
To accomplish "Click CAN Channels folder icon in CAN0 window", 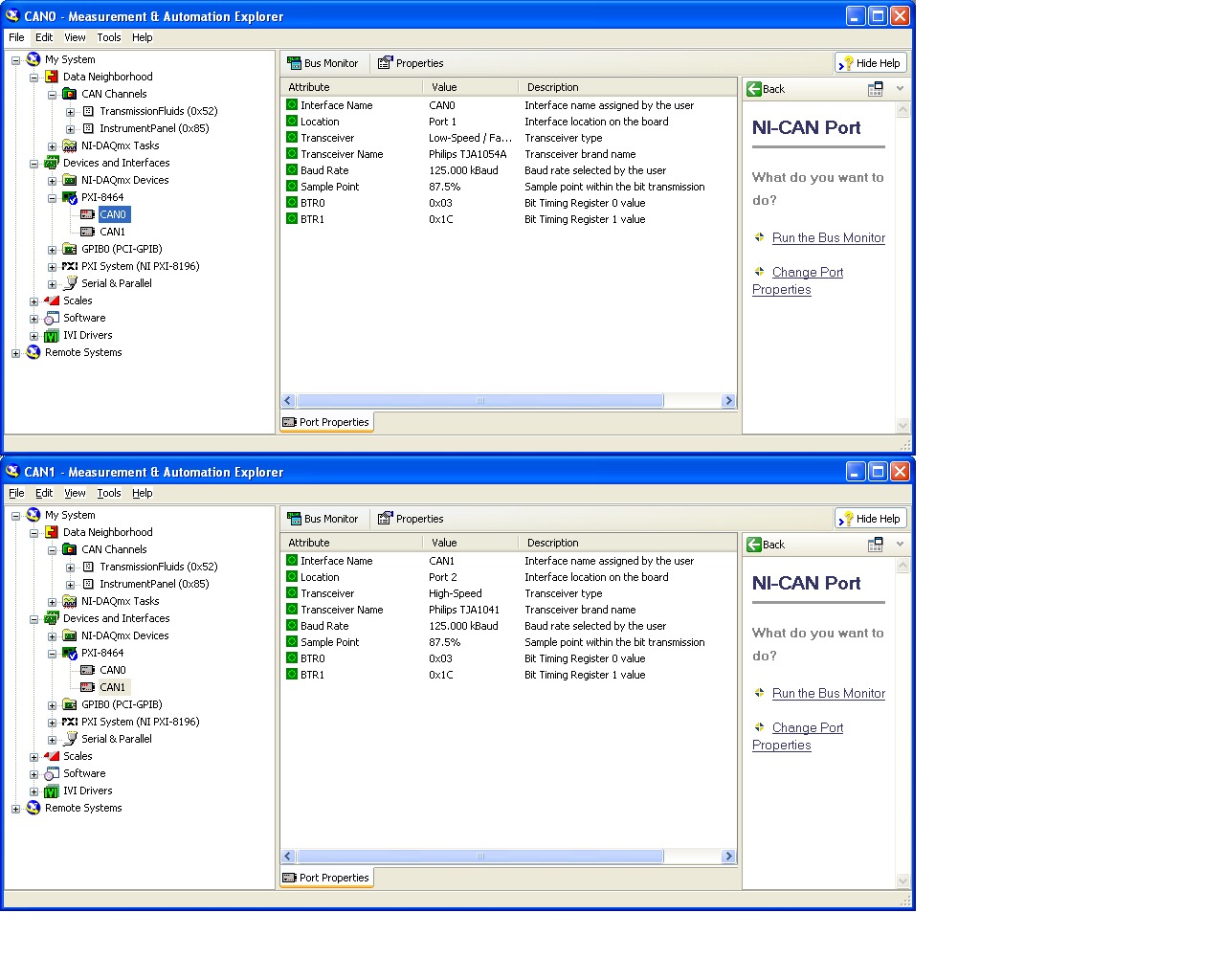I will coord(70,94).
